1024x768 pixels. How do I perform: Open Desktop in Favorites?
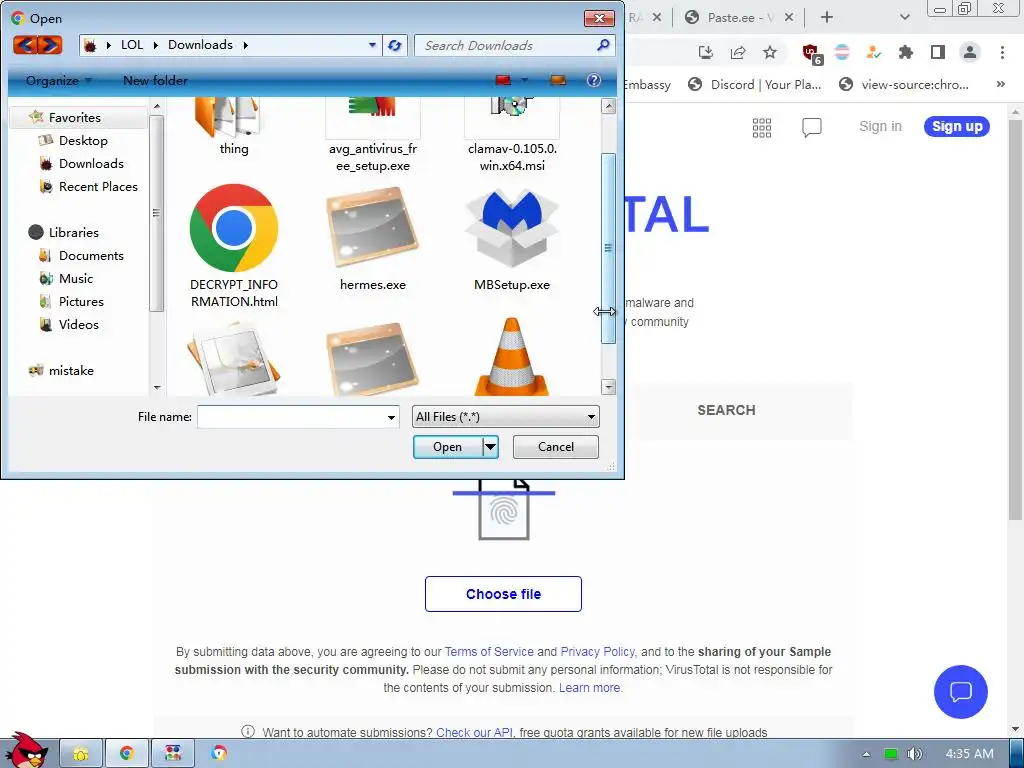coord(83,140)
